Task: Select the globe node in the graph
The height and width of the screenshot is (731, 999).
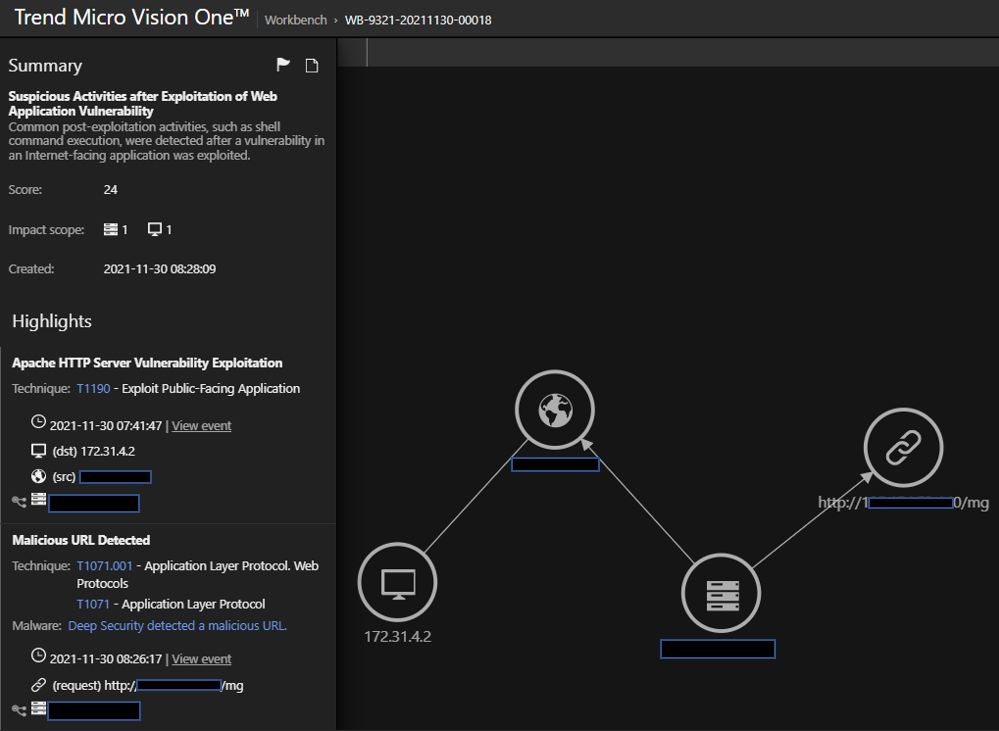Action: pos(555,410)
